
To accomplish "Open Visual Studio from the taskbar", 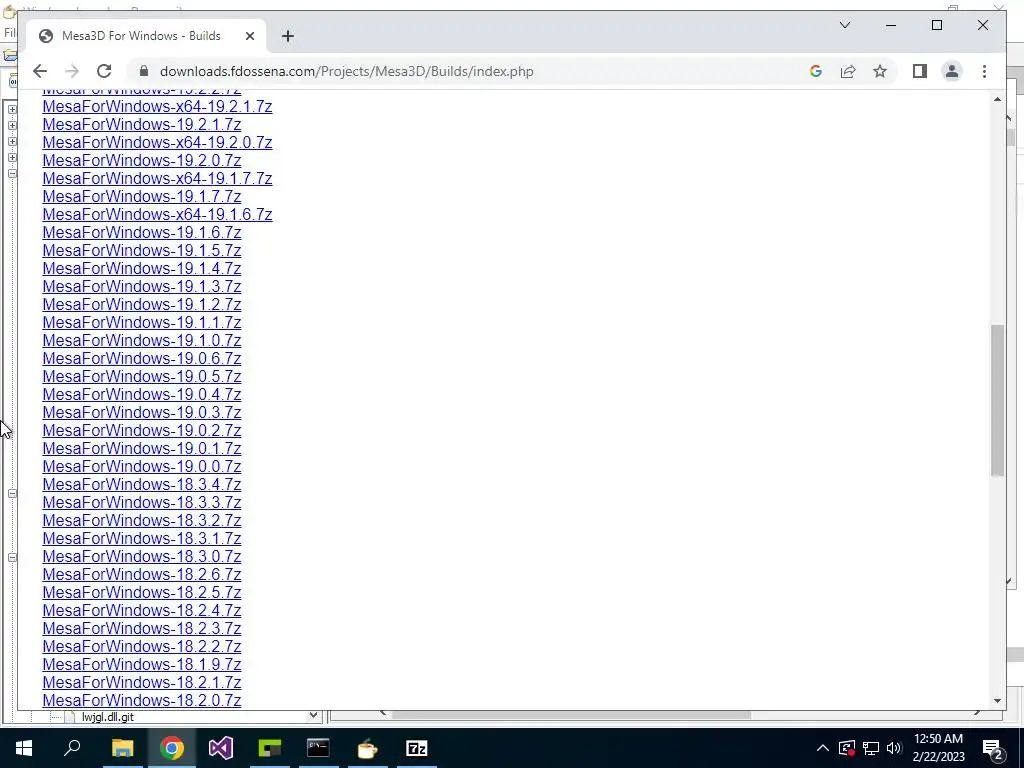I will tap(221, 748).
